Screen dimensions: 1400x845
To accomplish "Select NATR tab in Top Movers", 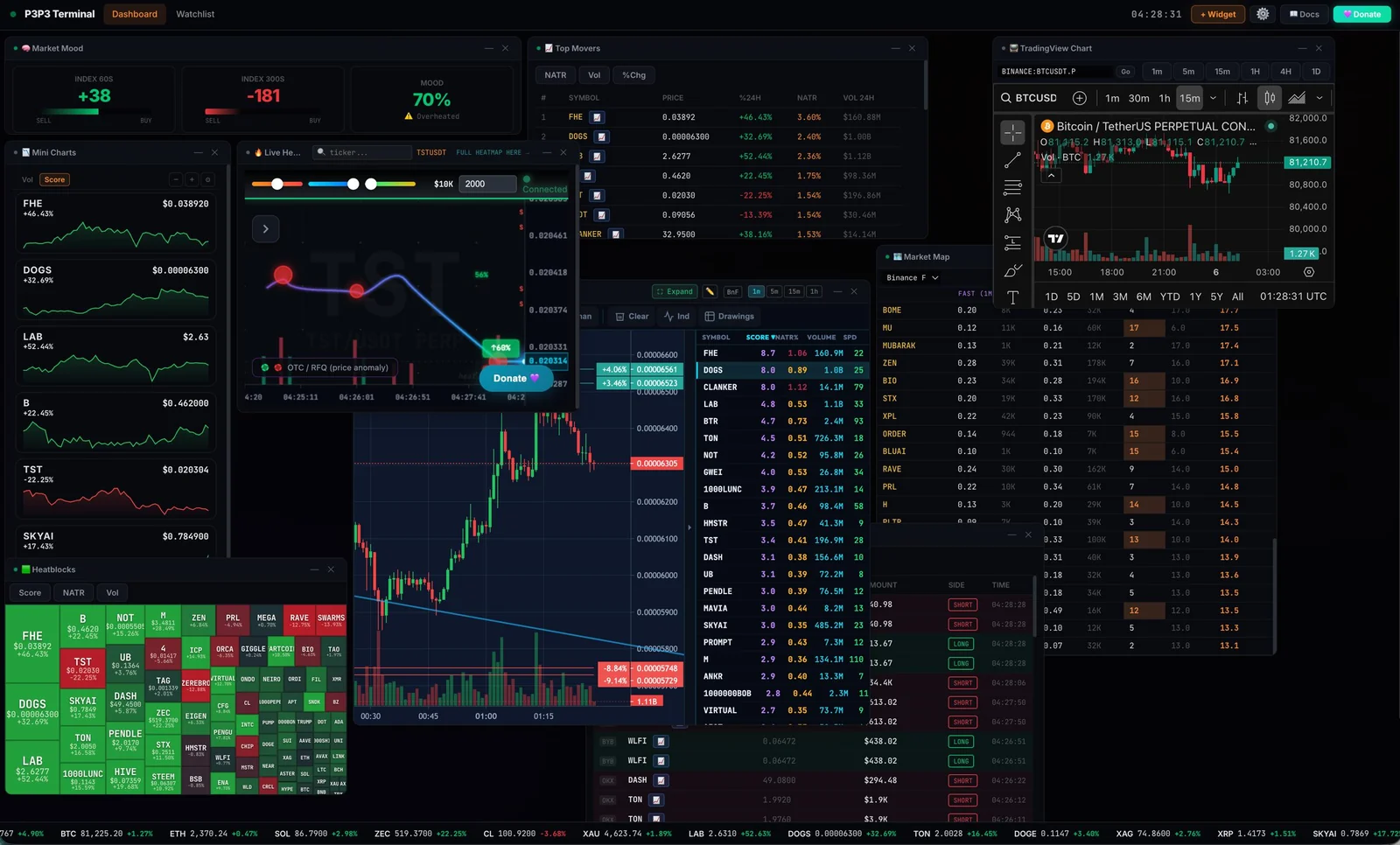I will tap(556, 75).
